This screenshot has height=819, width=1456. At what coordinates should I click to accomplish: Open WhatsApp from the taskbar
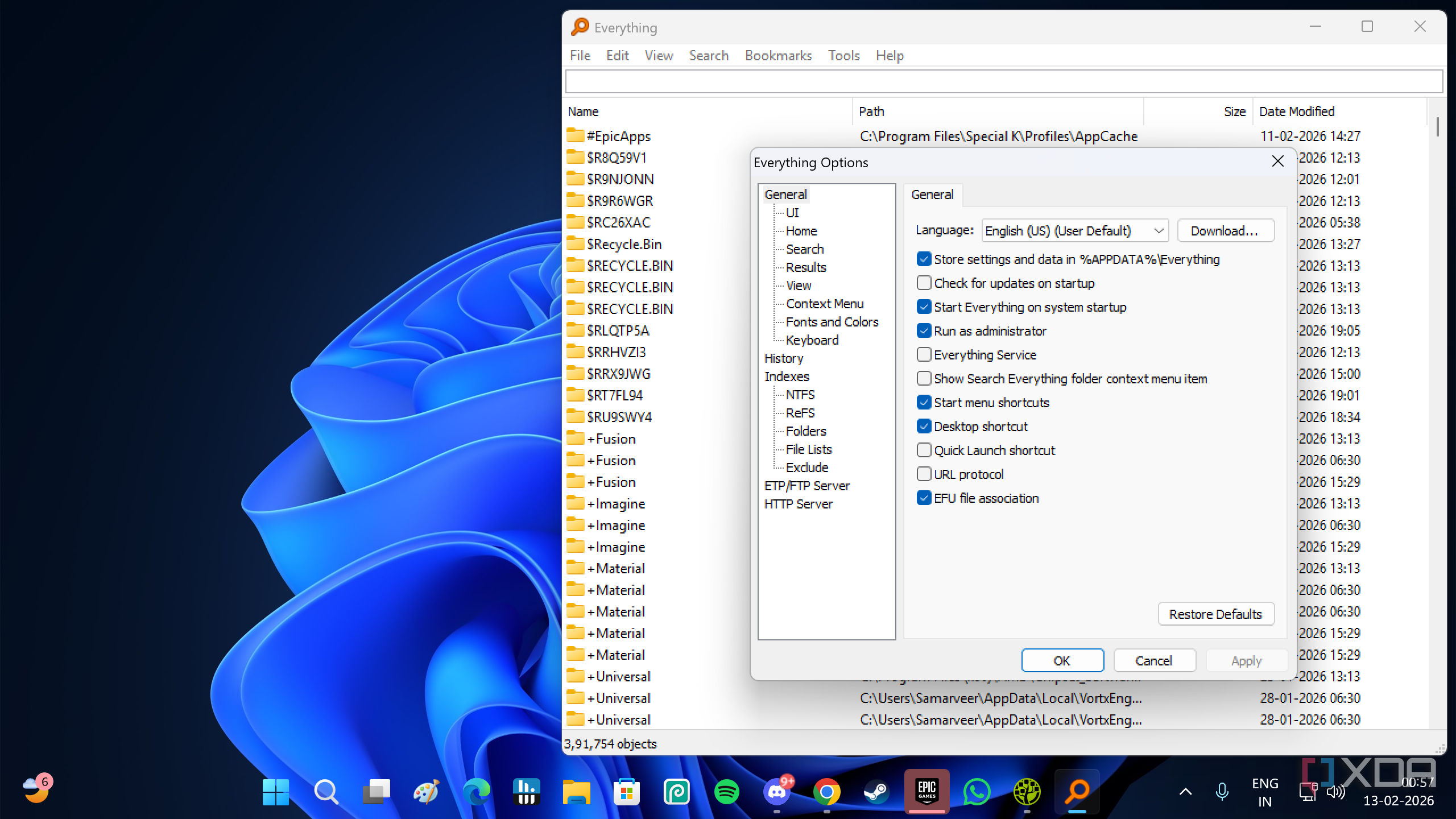pos(977,791)
